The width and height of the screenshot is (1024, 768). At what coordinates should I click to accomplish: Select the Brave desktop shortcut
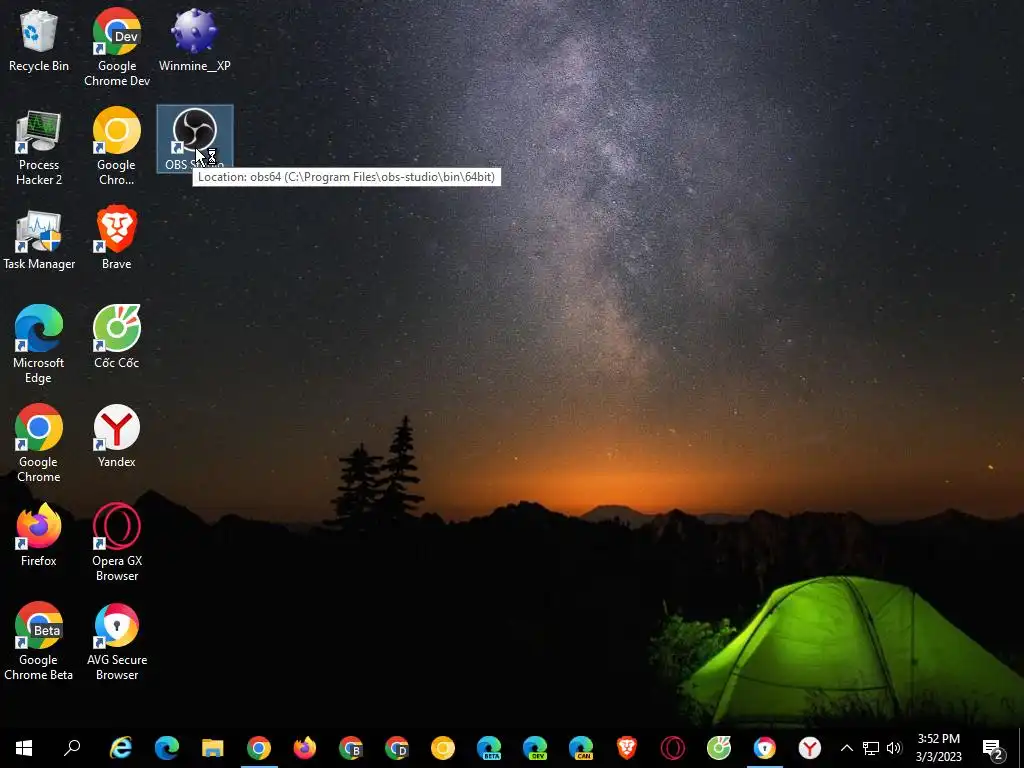[116, 238]
